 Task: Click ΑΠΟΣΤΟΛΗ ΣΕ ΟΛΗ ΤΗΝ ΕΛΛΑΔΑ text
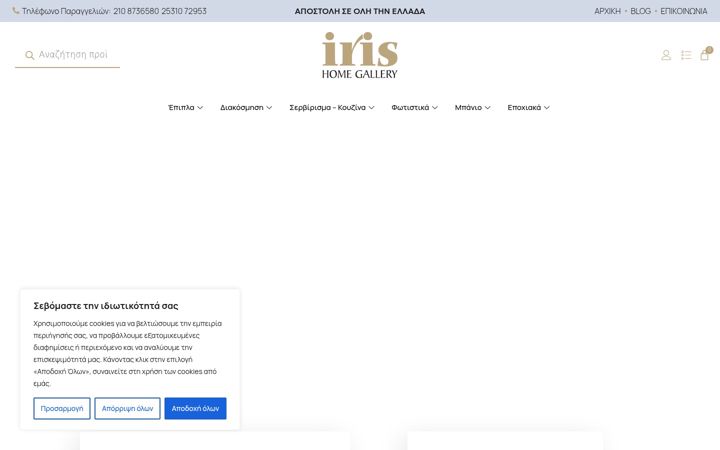(x=360, y=11)
